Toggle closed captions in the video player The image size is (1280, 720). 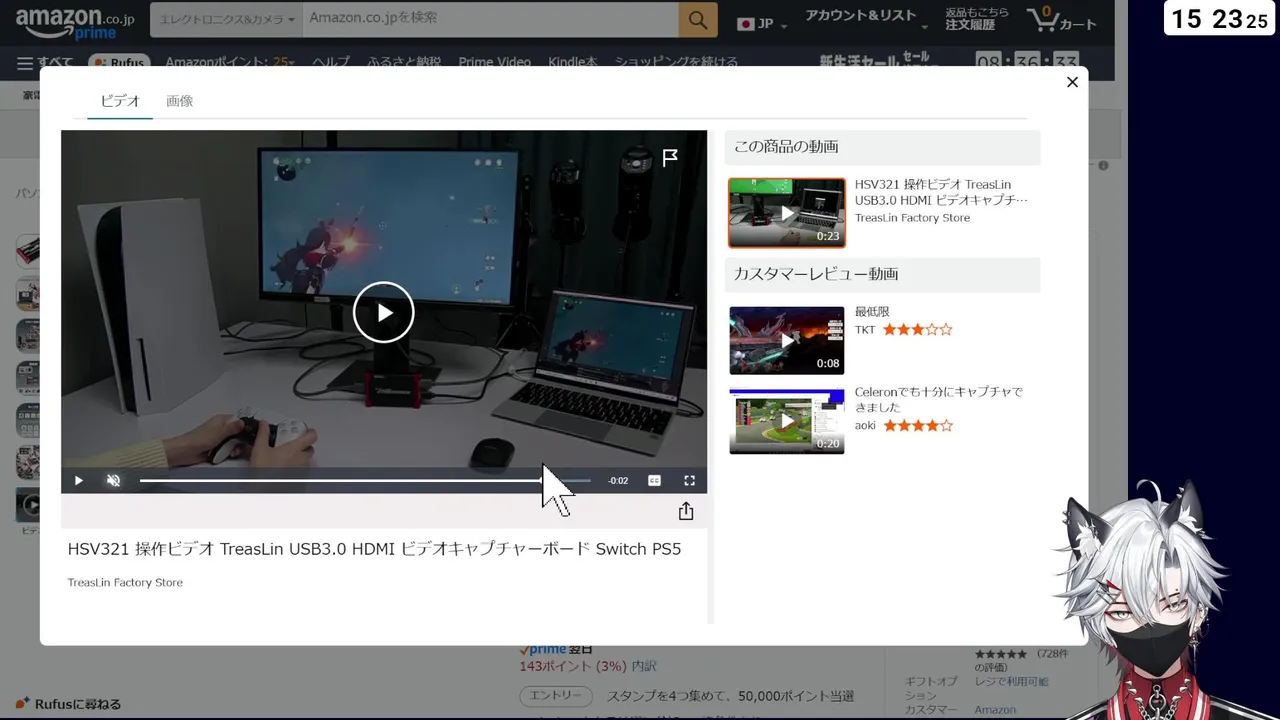pyautogui.click(x=654, y=481)
